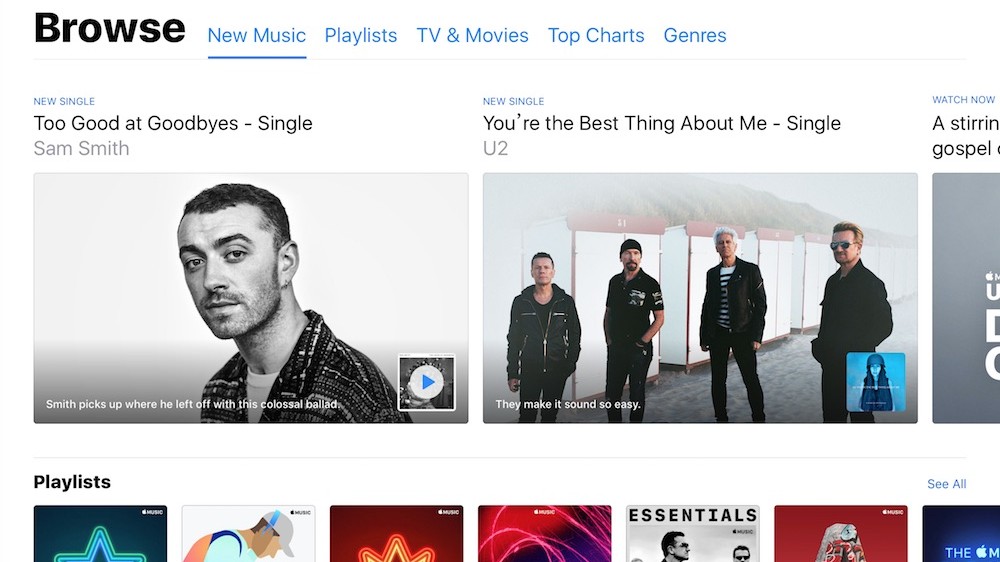Viewport: 1000px width, 562px height.
Task: Open the runner with headphones playlist cover
Action: click(x=248, y=534)
